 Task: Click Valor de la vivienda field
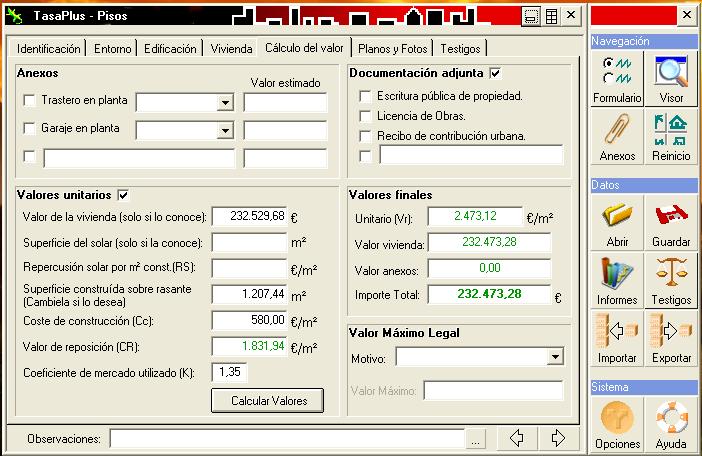pos(249,217)
